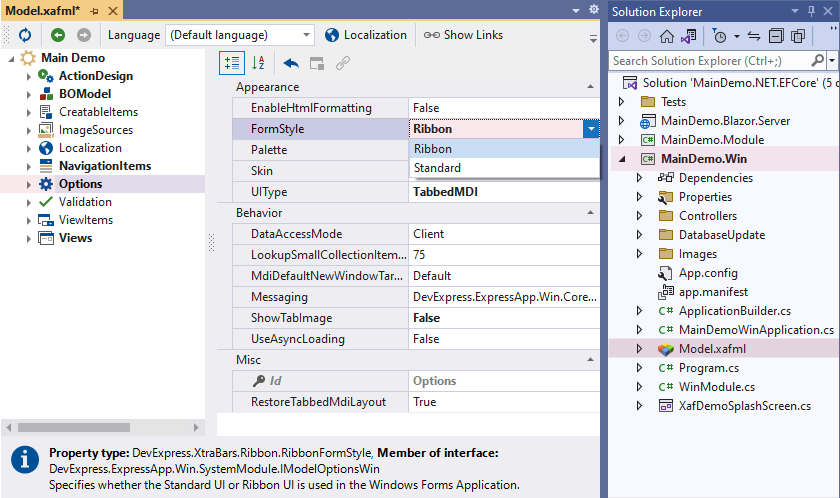Click the property pages icon beside undo
Image resolution: width=840 pixels, height=498 pixels.
point(317,64)
